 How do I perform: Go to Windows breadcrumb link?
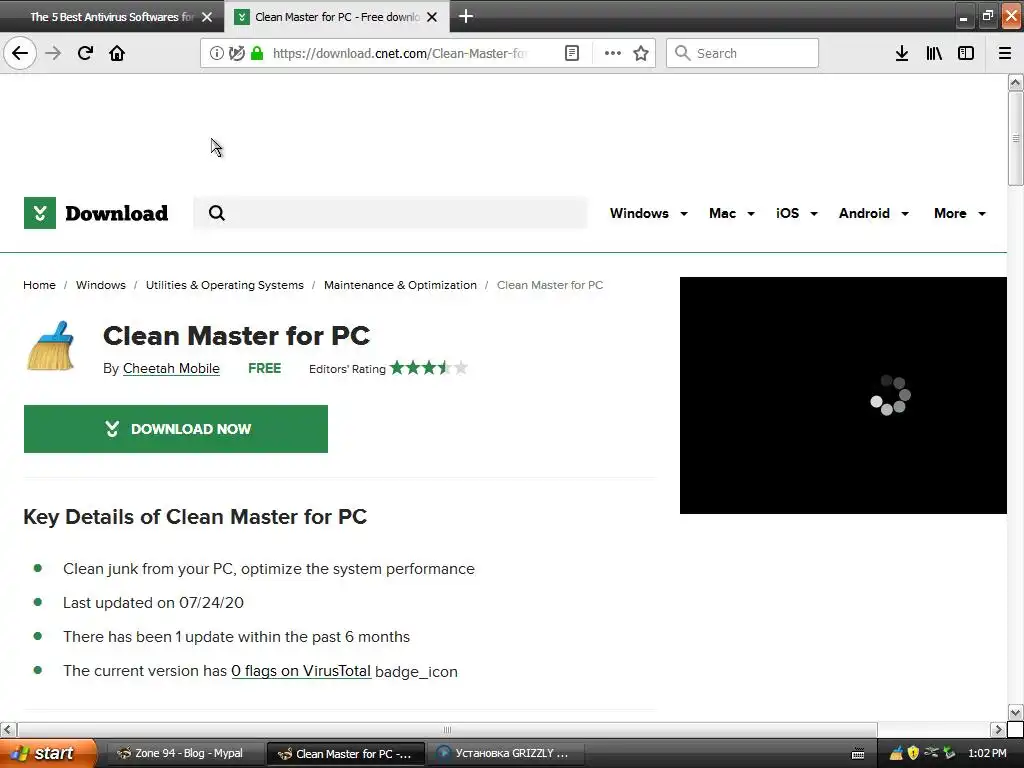(x=101, y=285)
